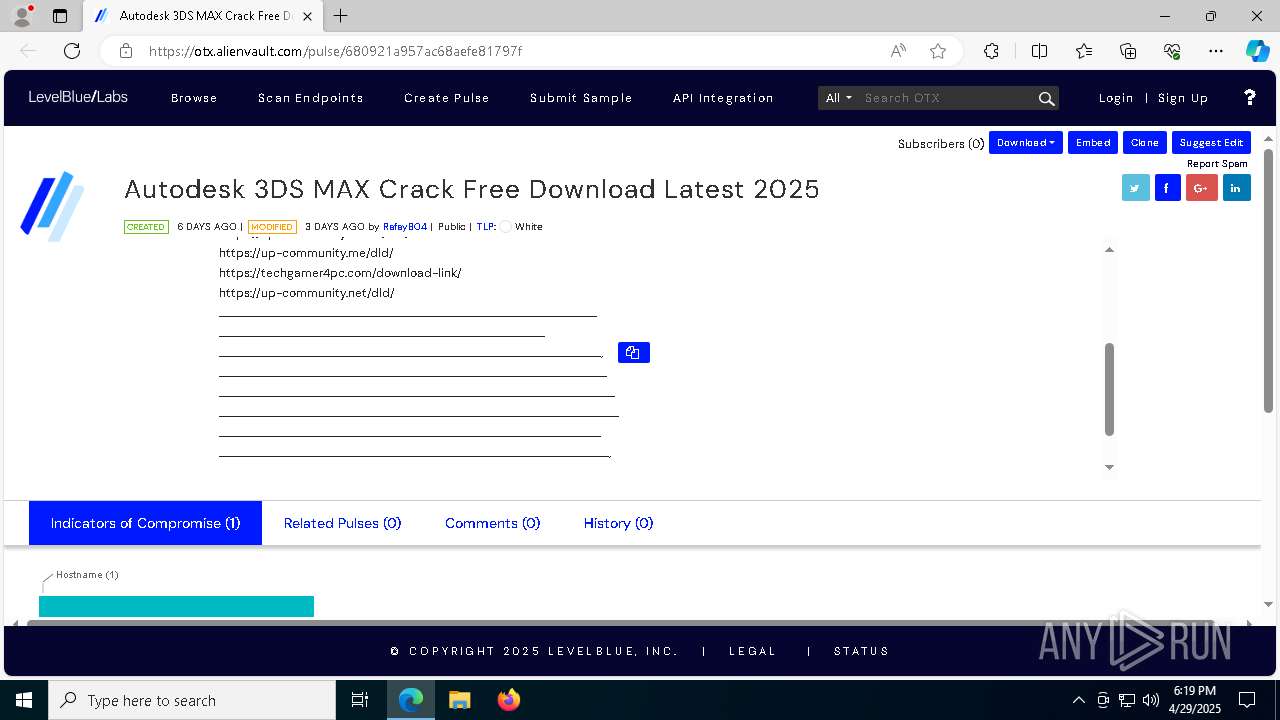Close the Autodesk 3DS MAX tab
This screenshot has height=720, width=1280.
[x=308, y=16]
